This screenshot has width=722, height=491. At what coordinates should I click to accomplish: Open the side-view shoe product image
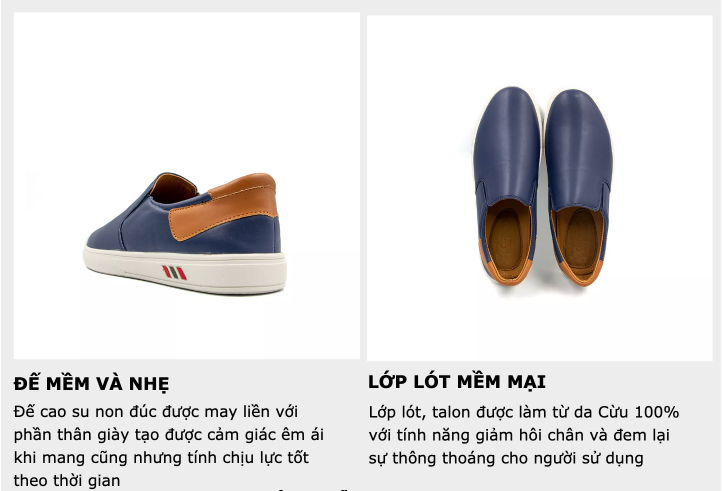click(x=187, y=186)
